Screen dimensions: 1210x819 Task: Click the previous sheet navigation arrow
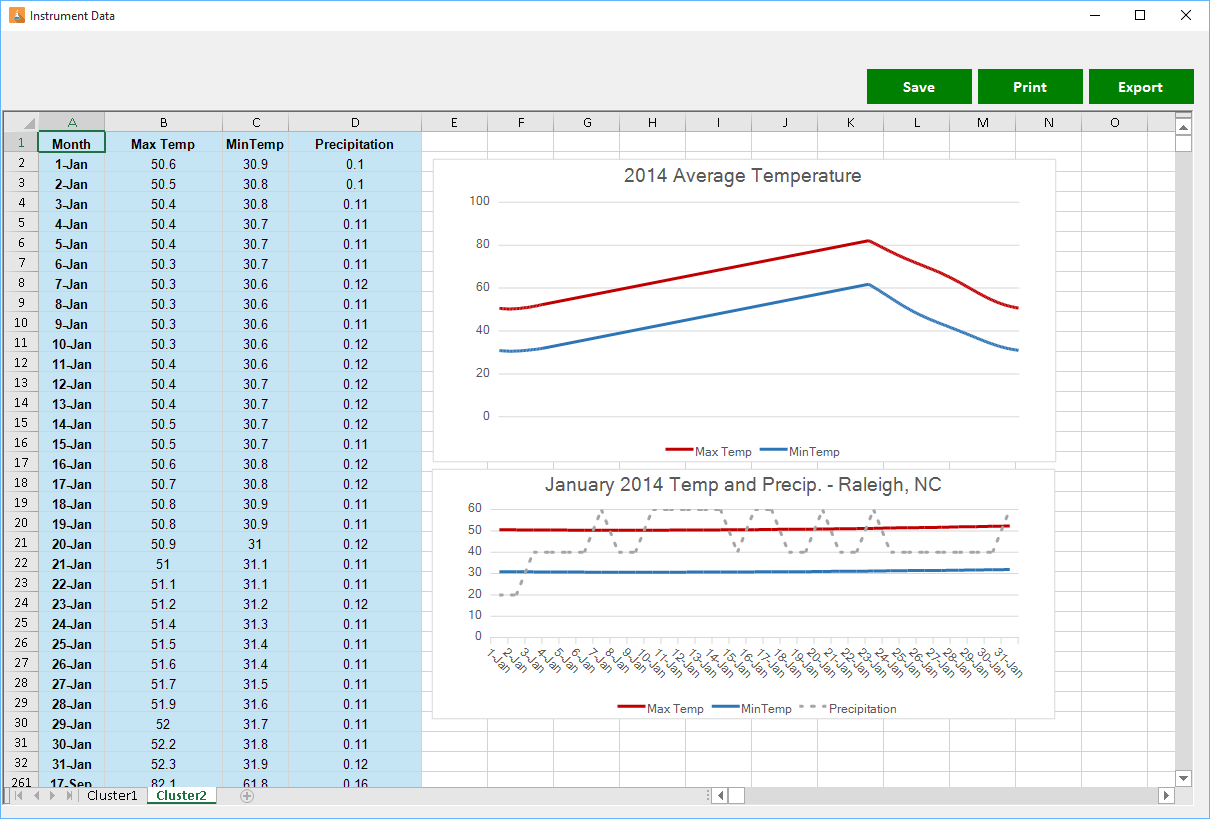[x=35, y=796]
